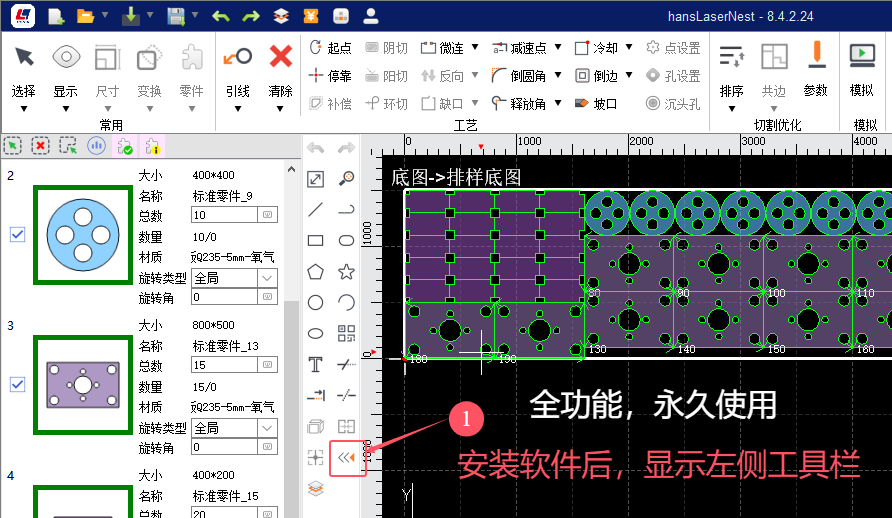Click the 起点 start point tool
Screen dimensions: 892x518
[331, 48]
